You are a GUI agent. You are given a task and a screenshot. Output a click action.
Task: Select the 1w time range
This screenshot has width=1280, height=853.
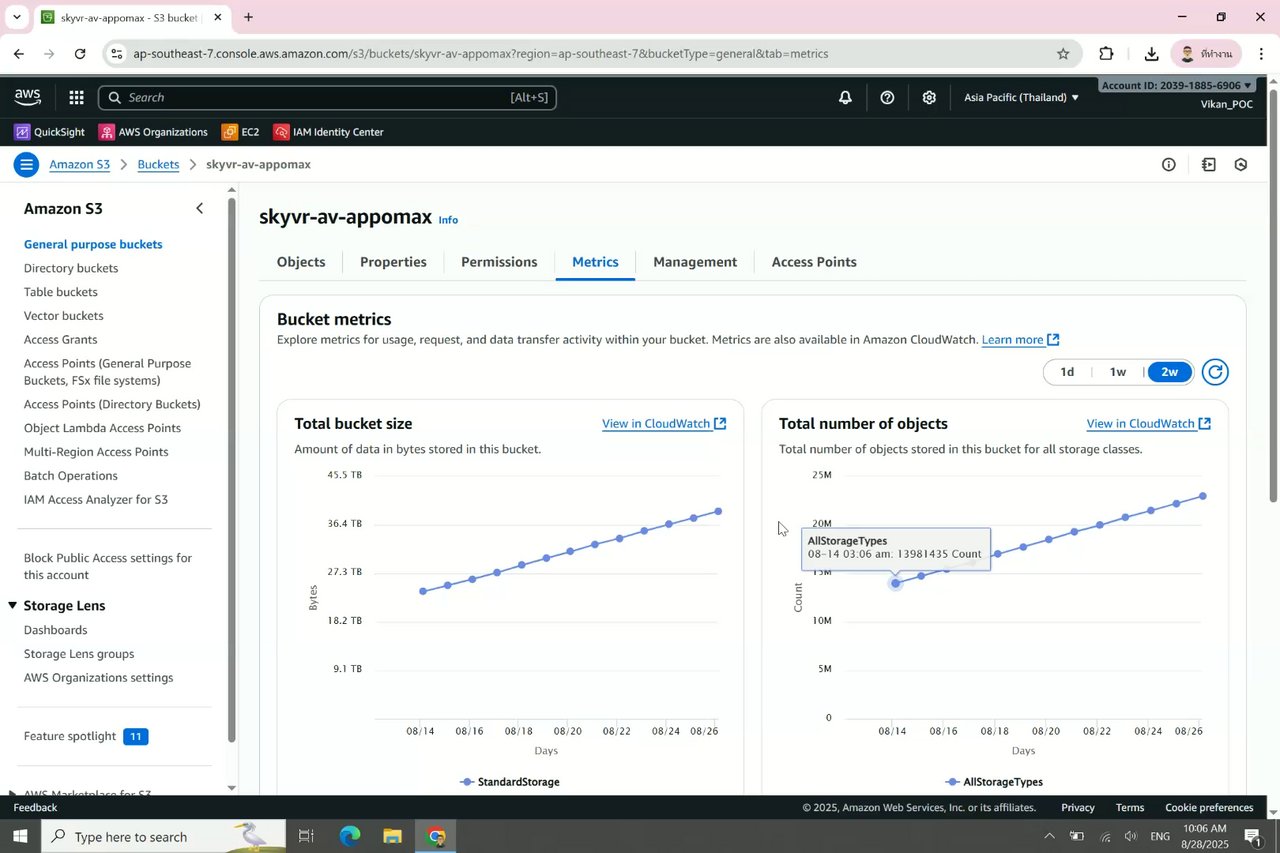point(1118,372)
